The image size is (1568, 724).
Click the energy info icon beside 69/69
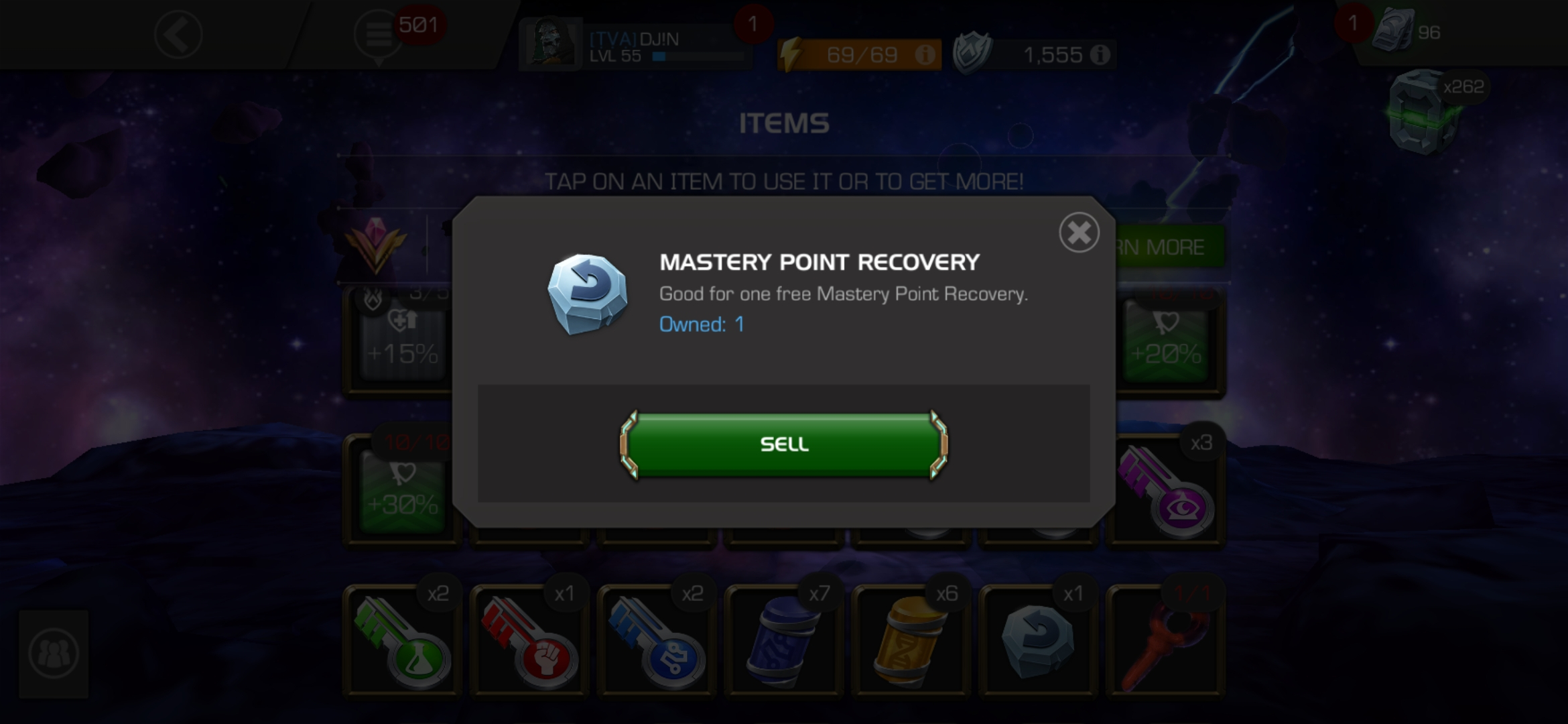click(925, 54)
